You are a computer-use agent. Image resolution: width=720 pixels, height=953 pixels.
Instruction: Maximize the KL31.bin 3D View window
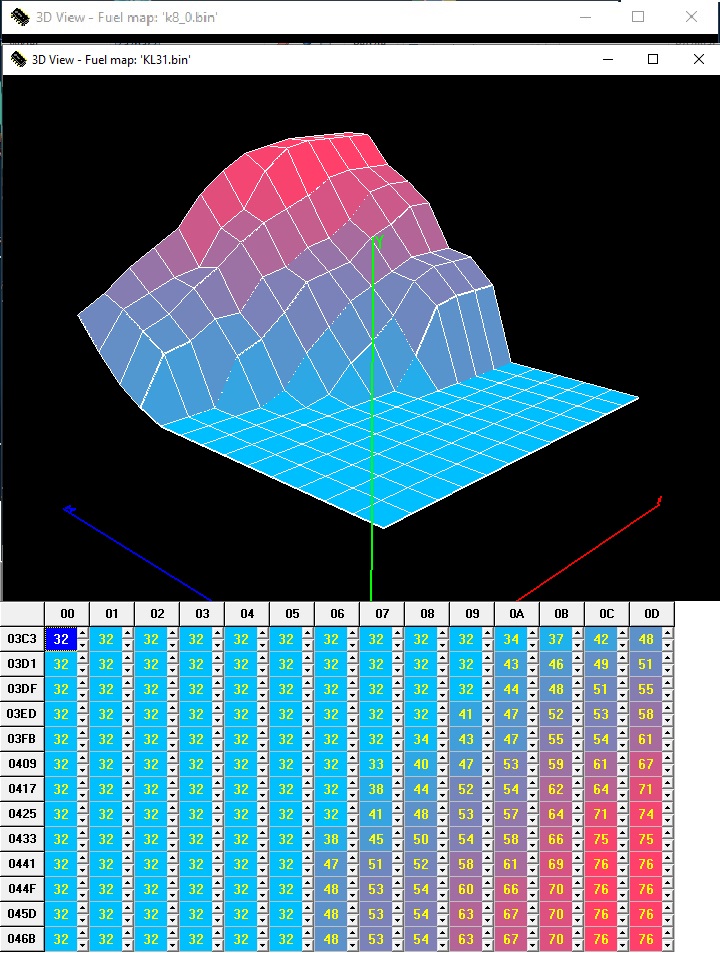(x=653, y=60)
